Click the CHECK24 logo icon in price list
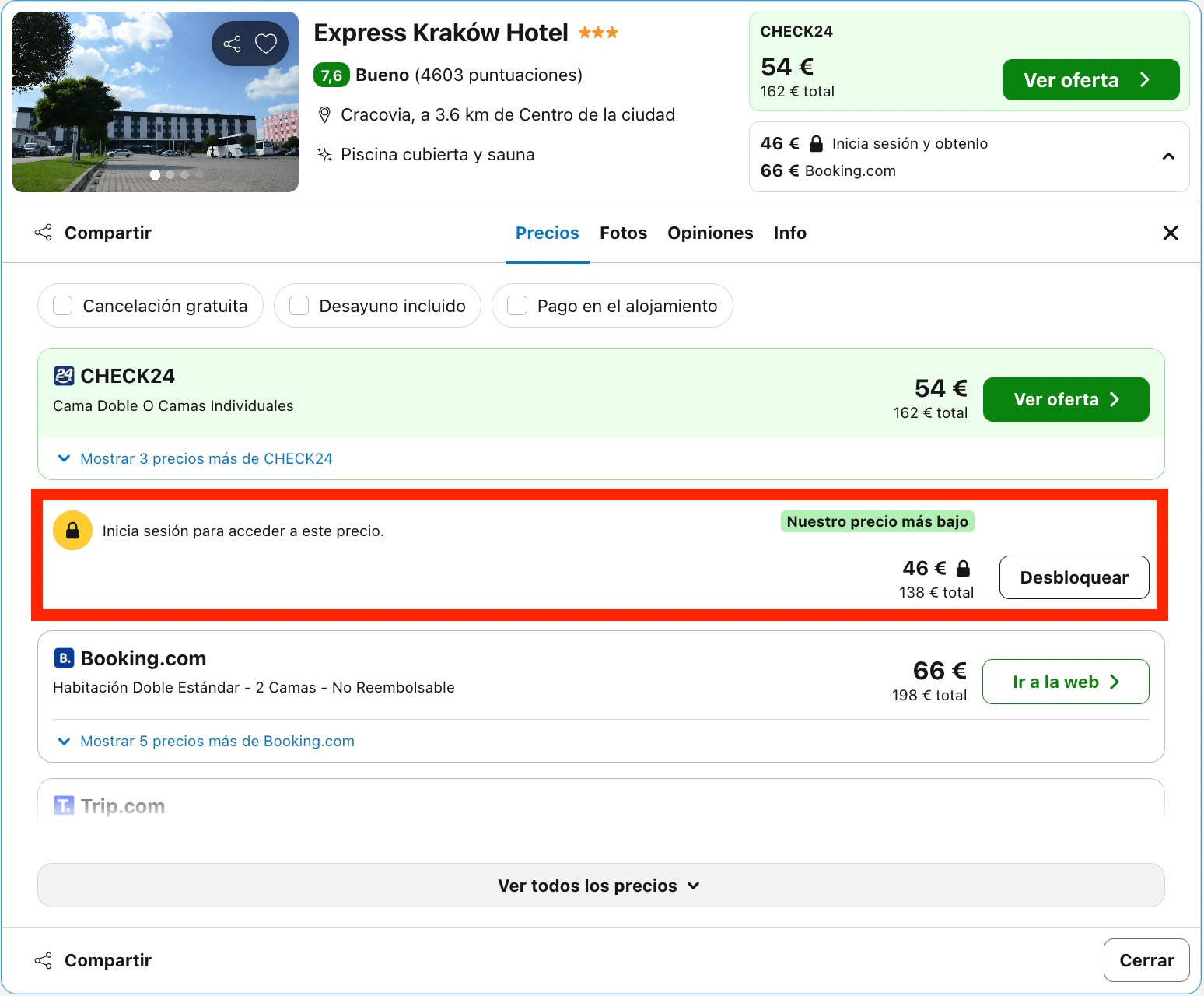The image size is (1204, 996). coord(64,376)
